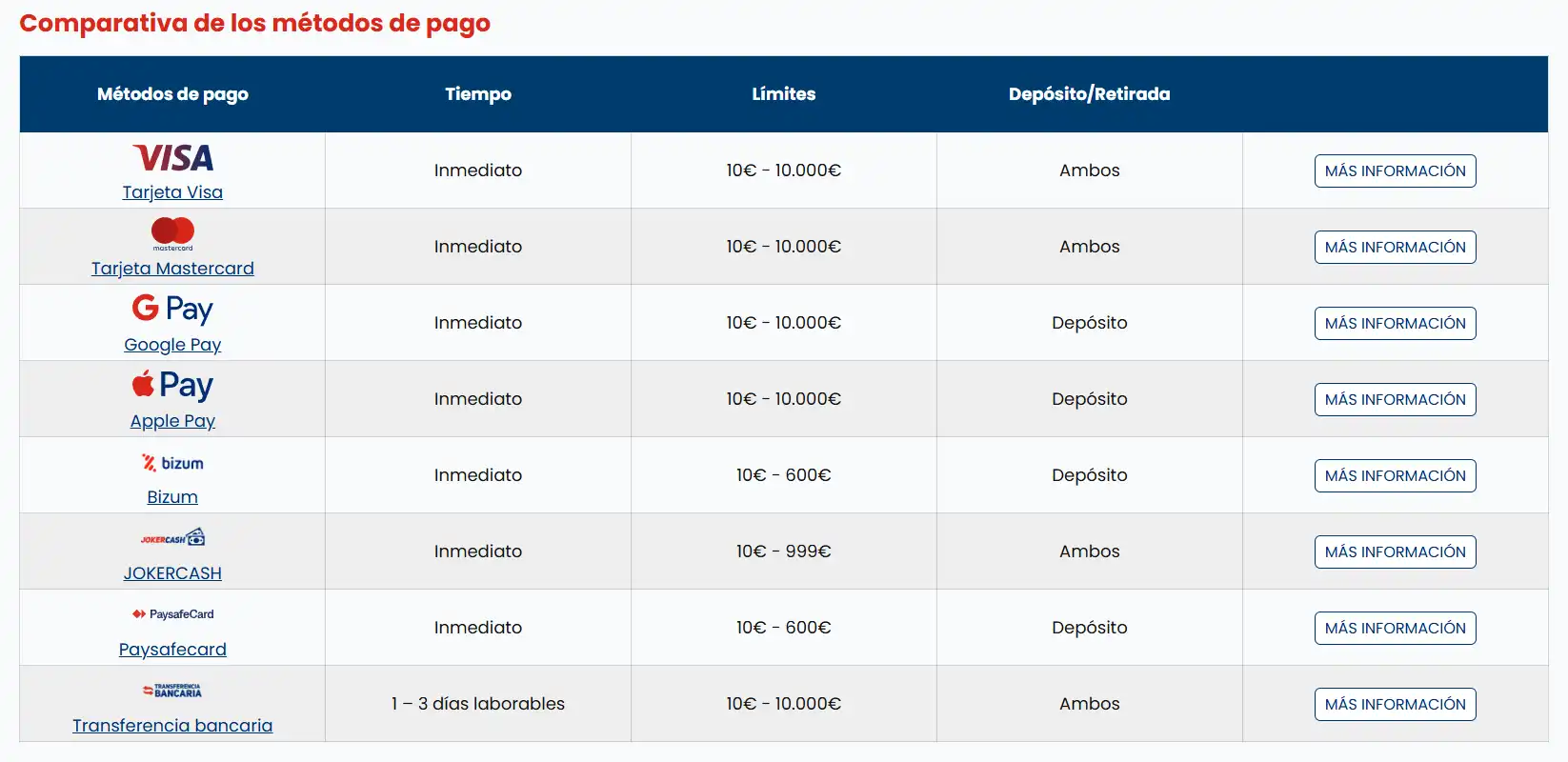Open the Tarjeta Mastercard link

(172, 269)
